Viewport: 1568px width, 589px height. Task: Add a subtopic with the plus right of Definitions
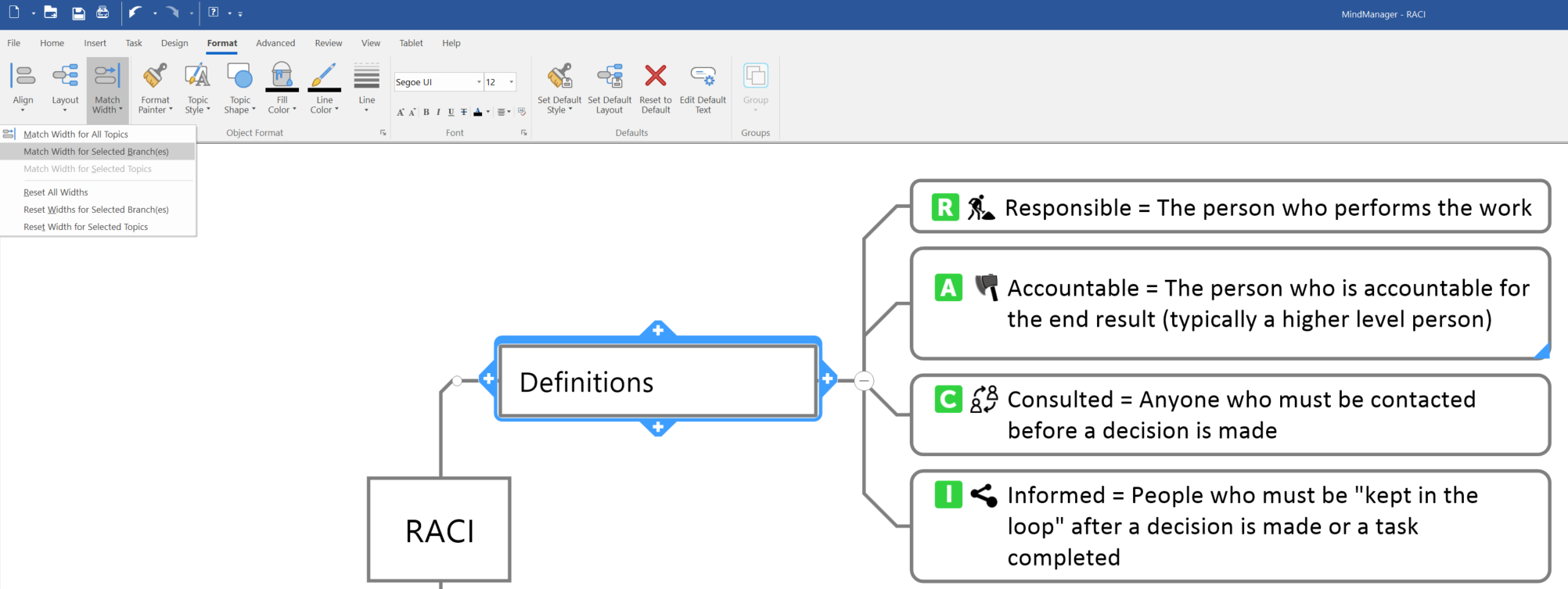pos(828,379)
